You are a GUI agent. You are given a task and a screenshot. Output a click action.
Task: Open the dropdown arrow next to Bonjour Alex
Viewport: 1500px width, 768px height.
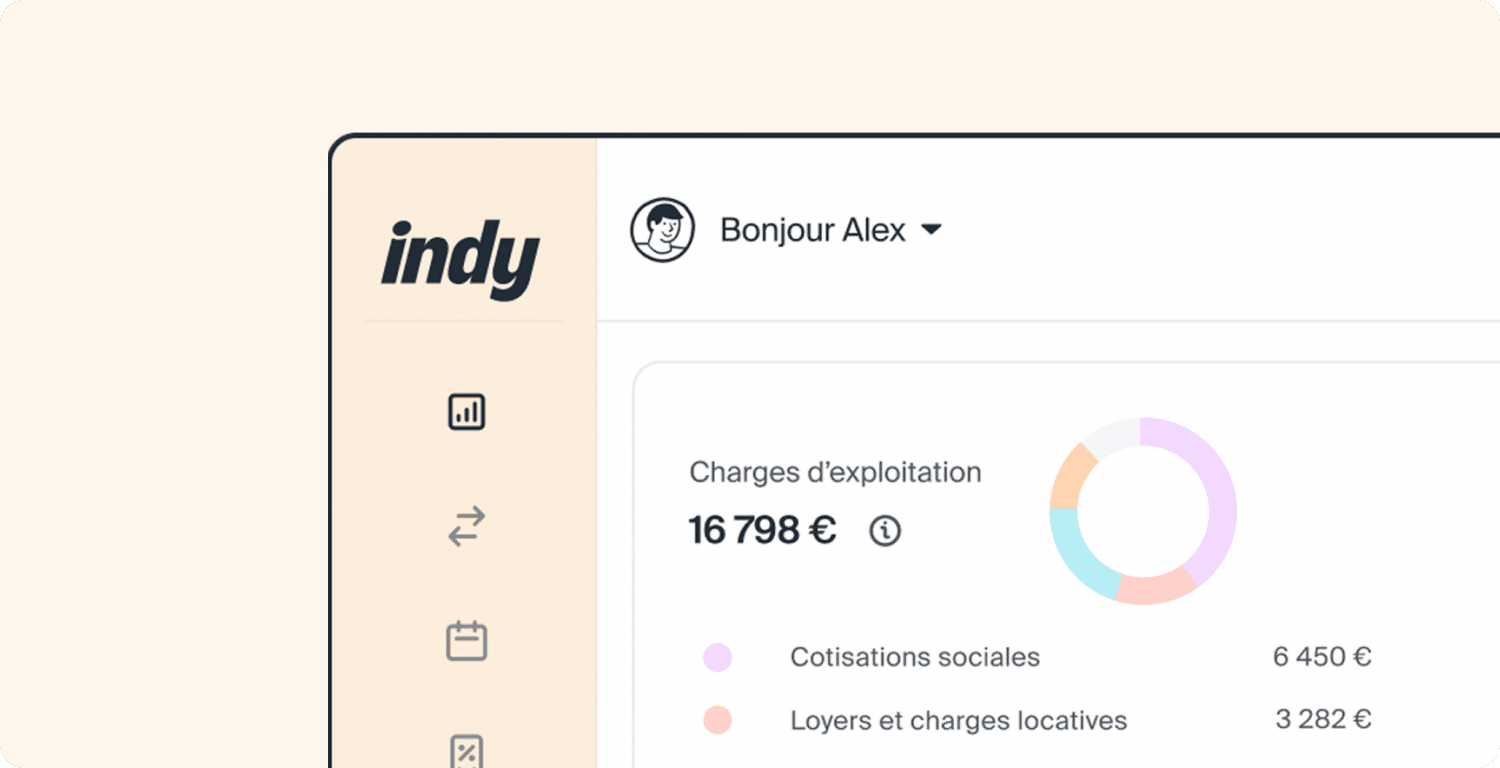[x=931, y=229]
